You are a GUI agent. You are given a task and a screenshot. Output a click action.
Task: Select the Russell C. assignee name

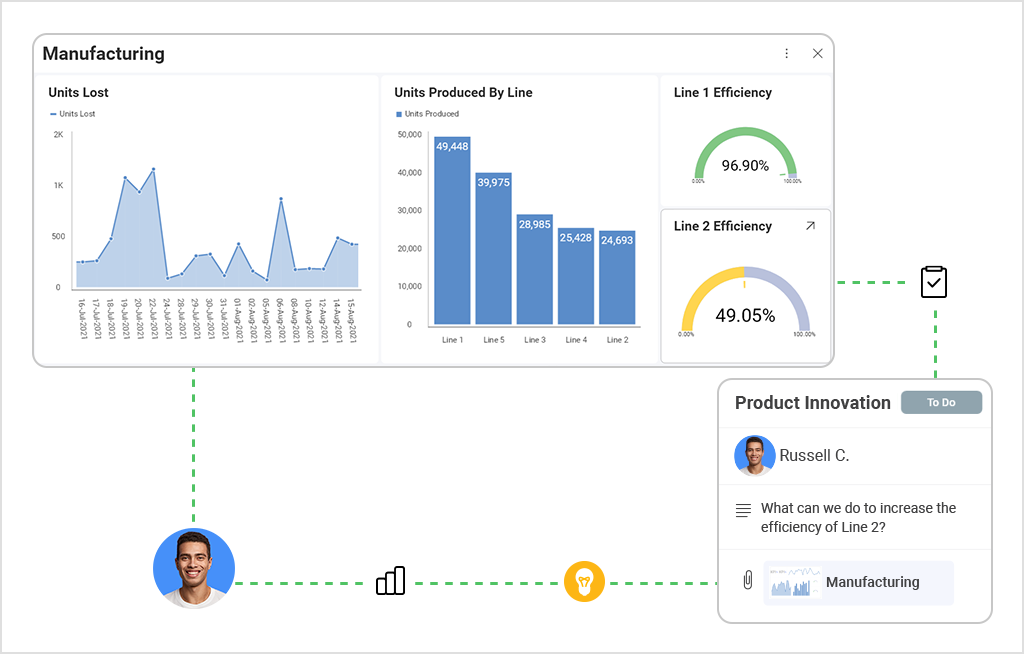tap(814, 455)
